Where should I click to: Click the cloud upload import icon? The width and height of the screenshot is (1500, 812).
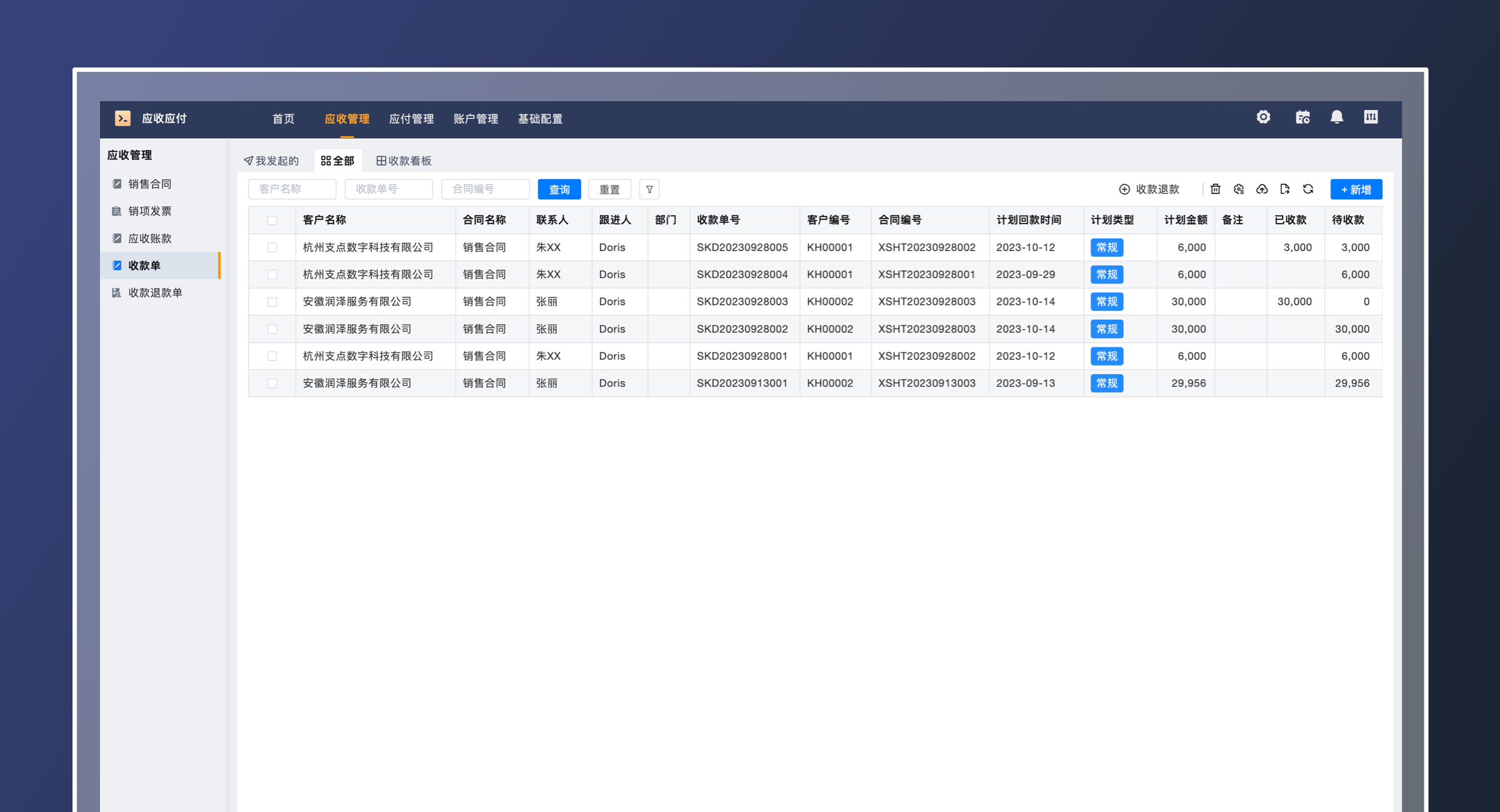tap(1262, 189)
